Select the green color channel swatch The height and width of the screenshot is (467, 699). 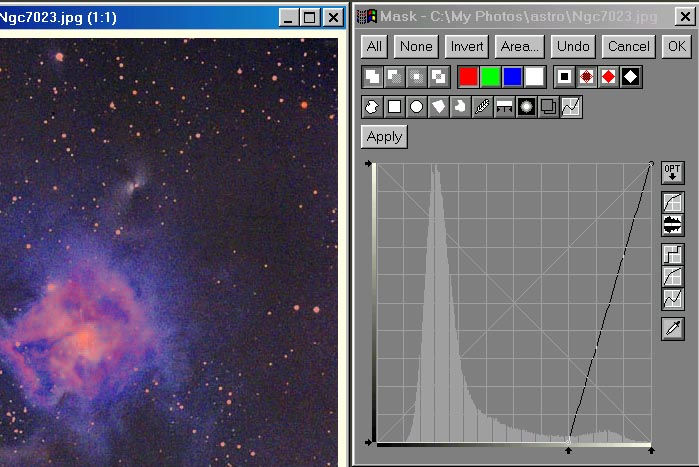pyautogui.click(x=490, y=76)
